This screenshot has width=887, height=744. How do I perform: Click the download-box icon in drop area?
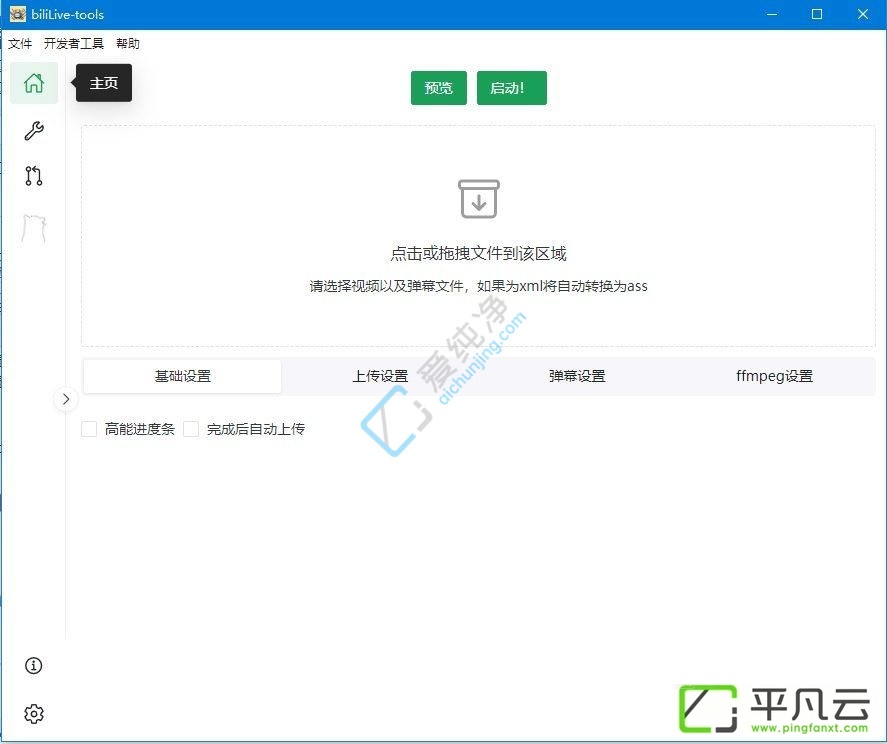click(x=479, y=199)
